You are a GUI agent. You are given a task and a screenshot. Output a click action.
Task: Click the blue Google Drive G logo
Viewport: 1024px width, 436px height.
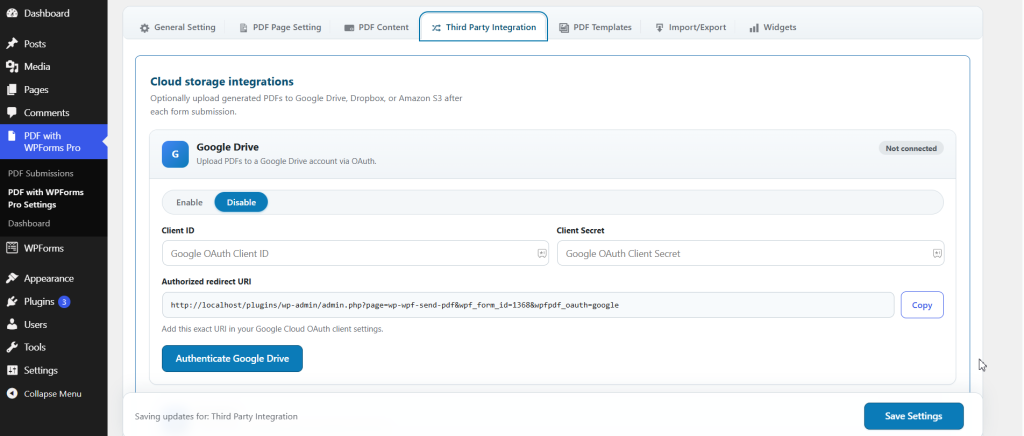click(x=175, y=155)
